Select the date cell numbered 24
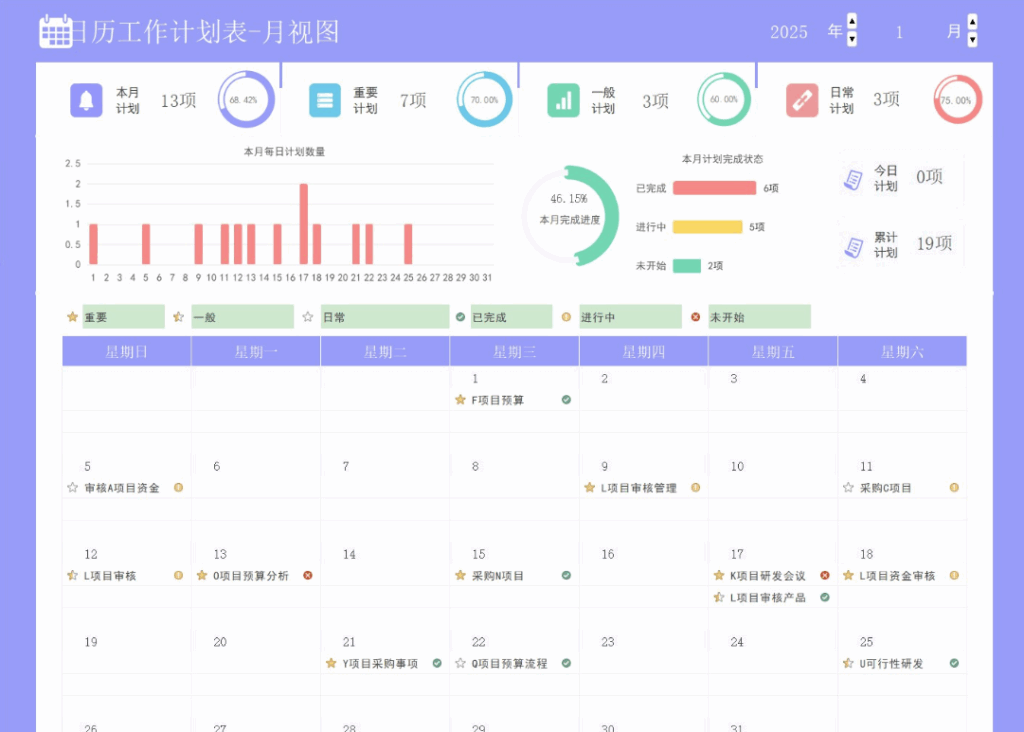The width and height of the screenshot is (1024, 732). click(737, 642)
